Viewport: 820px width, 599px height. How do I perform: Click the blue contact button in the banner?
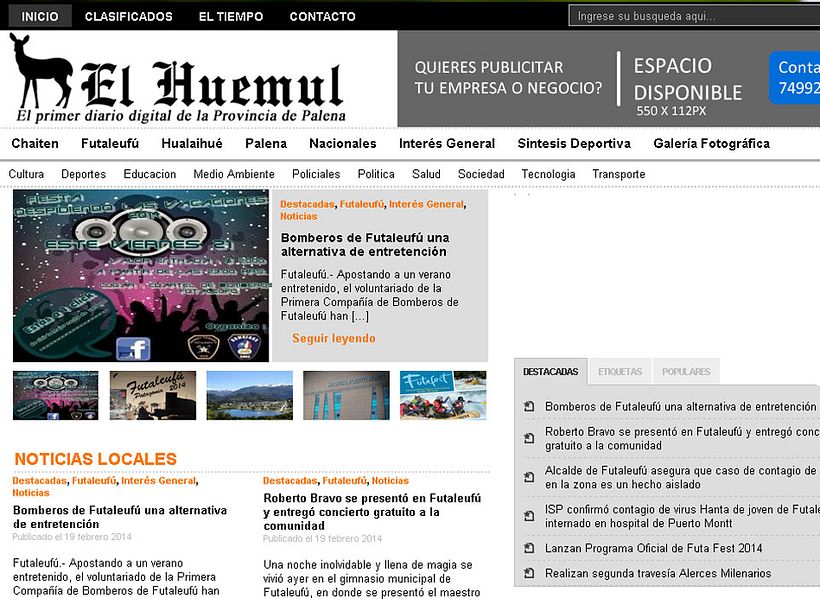pos(795,77)
